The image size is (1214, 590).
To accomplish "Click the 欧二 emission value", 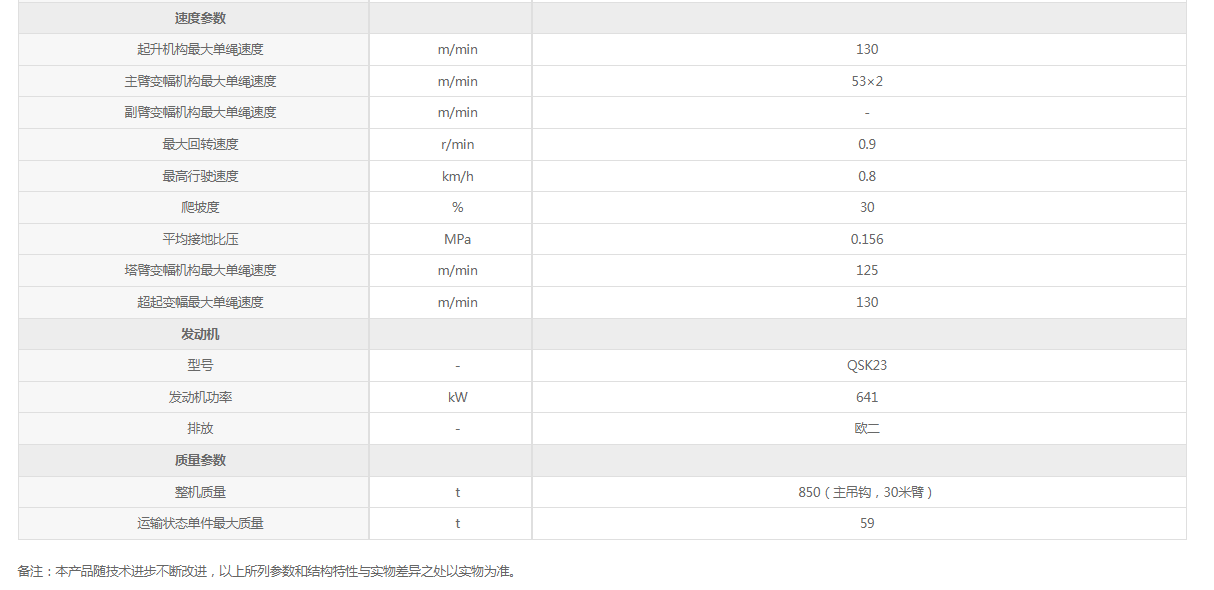I will coord(866,428).
